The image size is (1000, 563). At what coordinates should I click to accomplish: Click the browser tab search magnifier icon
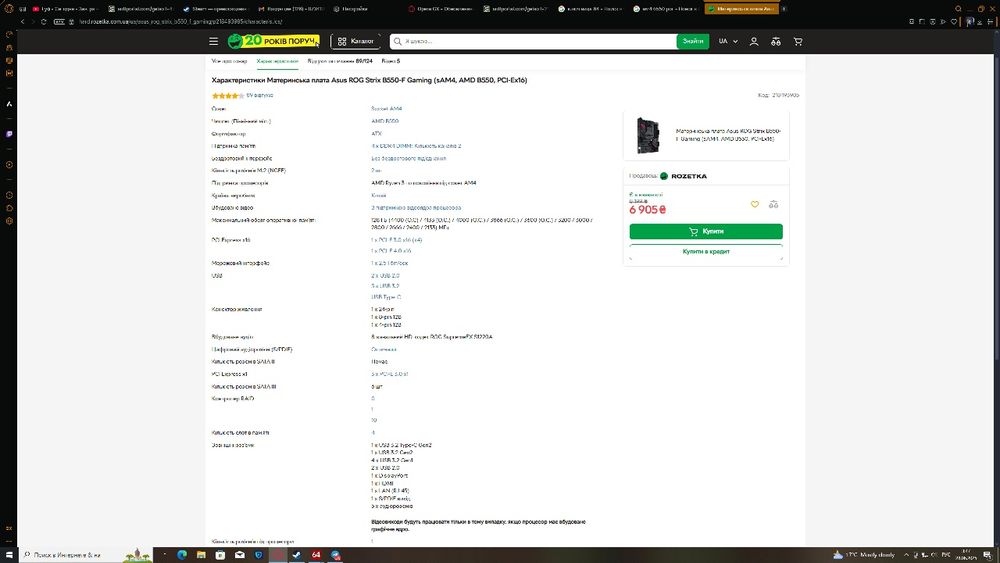click(x=958, y=9)
